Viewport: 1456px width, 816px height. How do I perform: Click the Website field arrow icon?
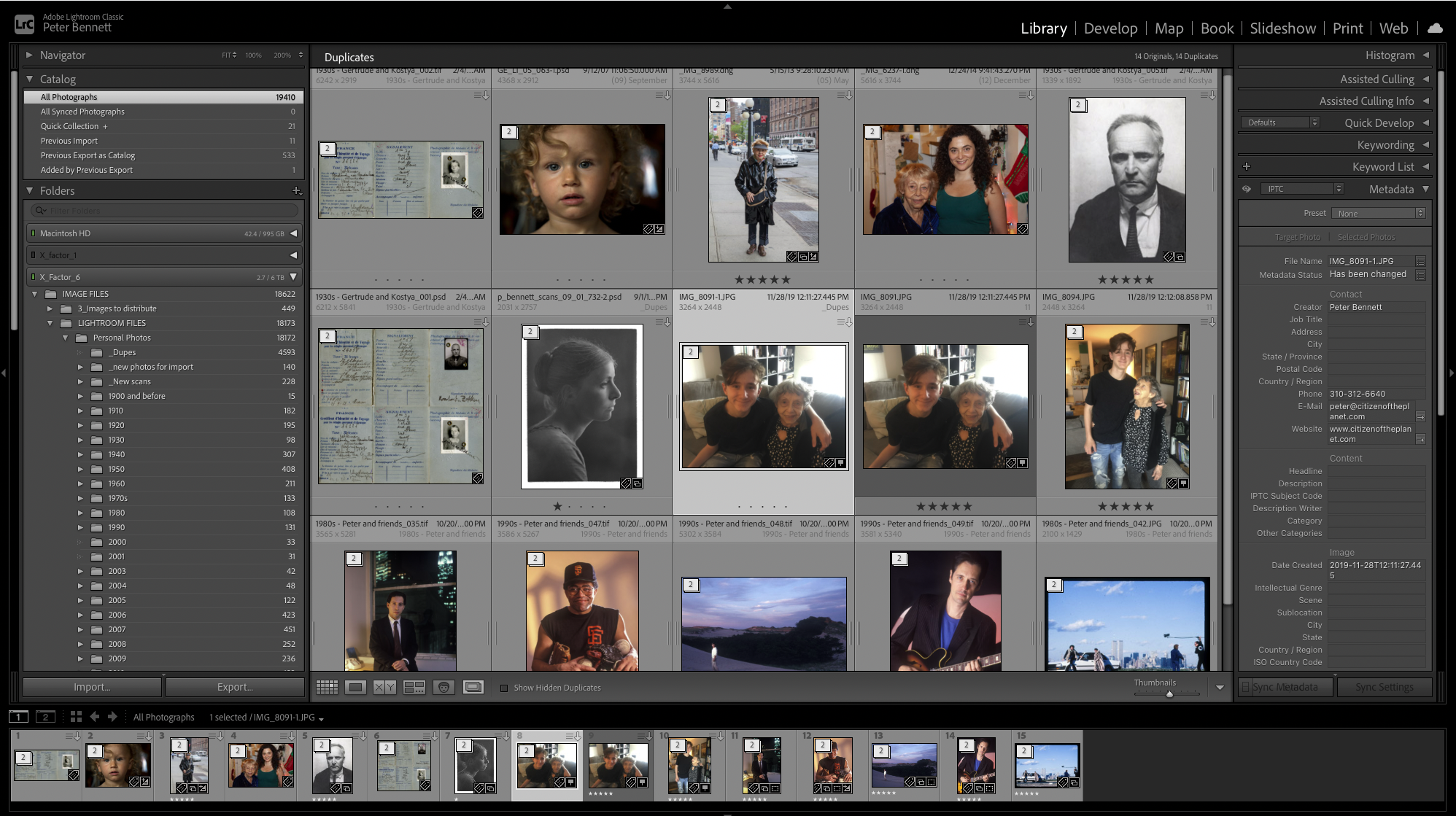tap(1420, 439)
